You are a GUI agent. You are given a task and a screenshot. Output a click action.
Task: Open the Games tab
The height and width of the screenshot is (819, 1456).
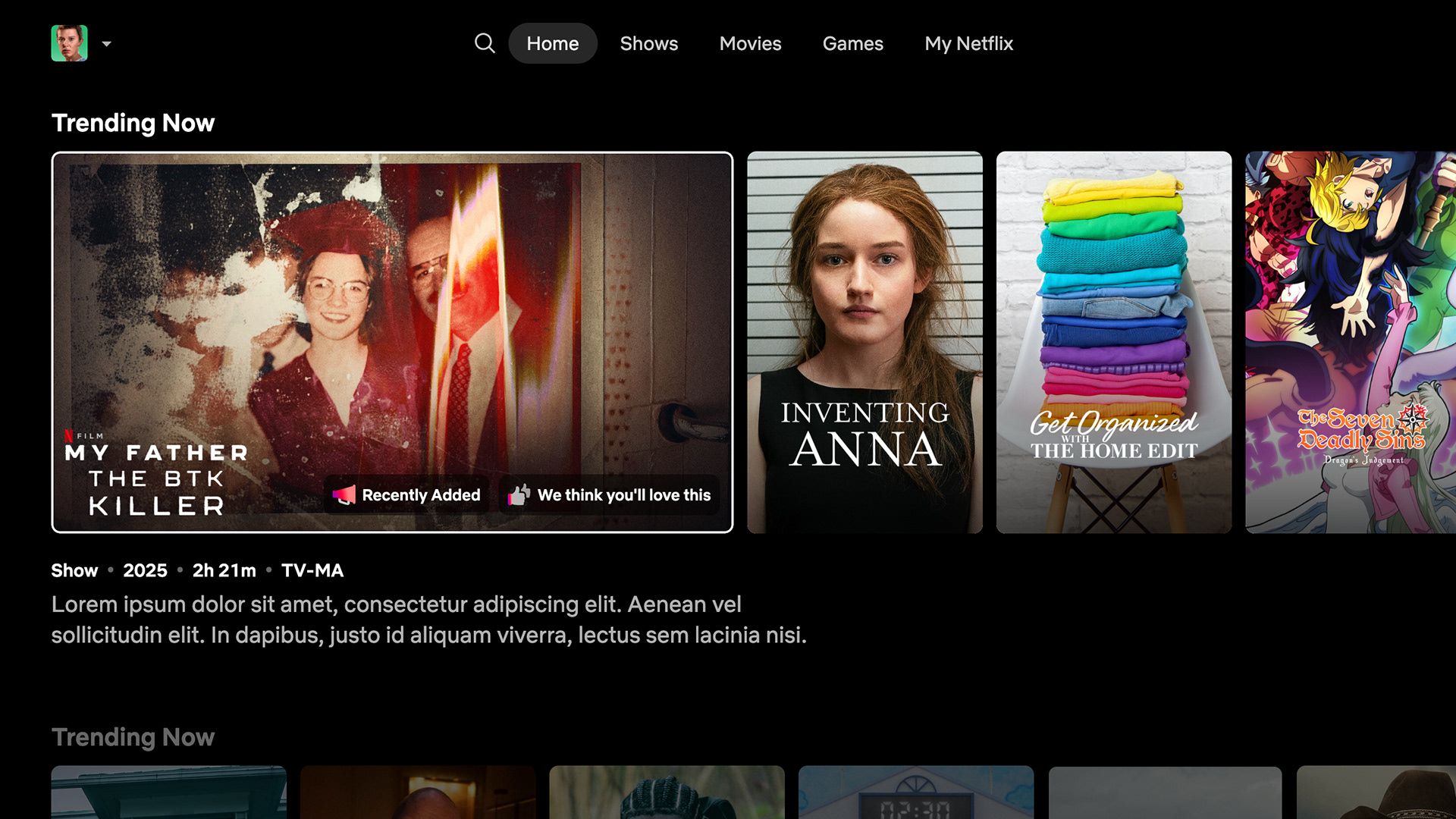(x=852, y=43)
